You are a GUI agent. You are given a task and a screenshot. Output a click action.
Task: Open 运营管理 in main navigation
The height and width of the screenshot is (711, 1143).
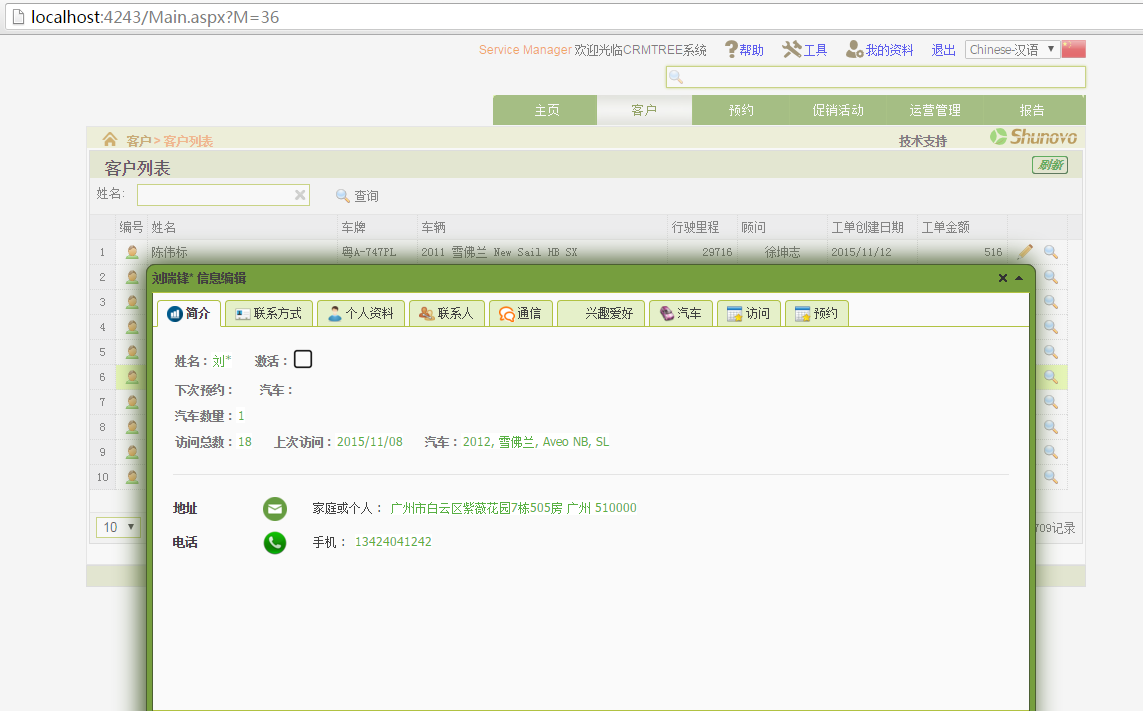point(935,110)
